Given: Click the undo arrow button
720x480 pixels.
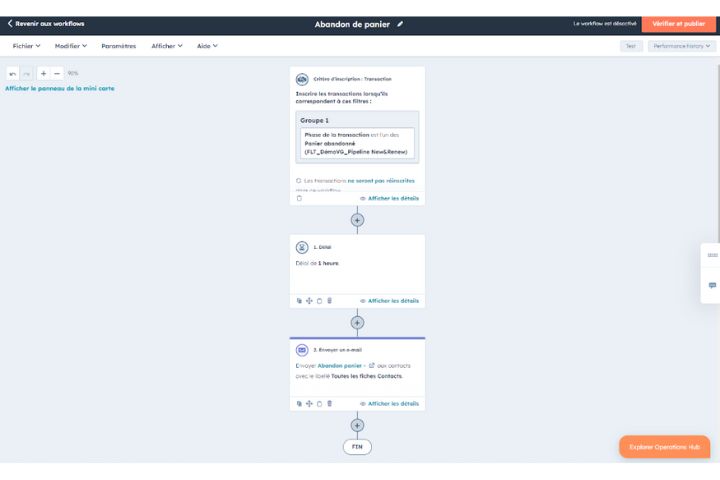Looking at the screenshot, I should coord(12,73).
